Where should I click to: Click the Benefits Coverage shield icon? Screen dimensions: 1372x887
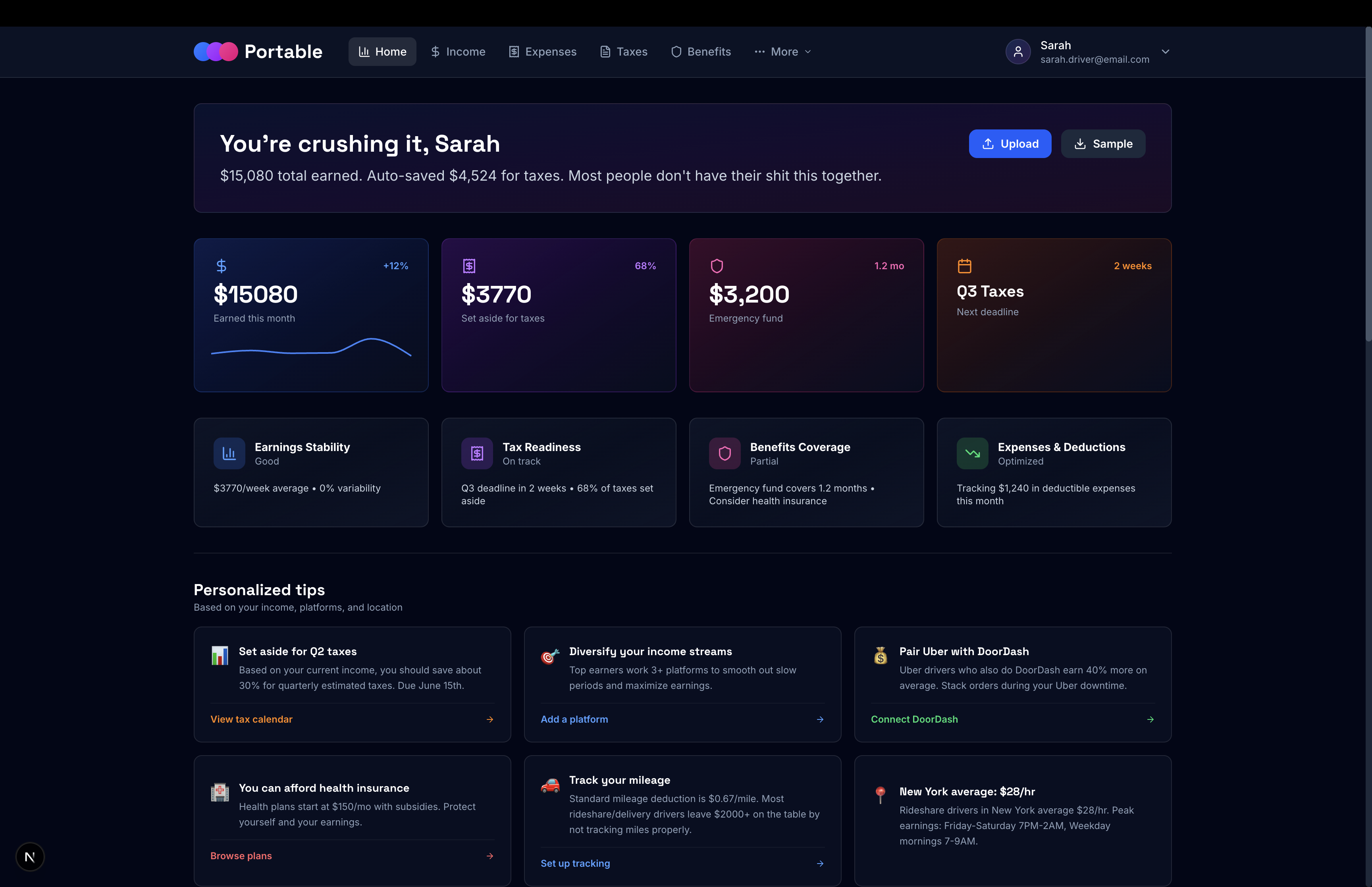(724, 453)
